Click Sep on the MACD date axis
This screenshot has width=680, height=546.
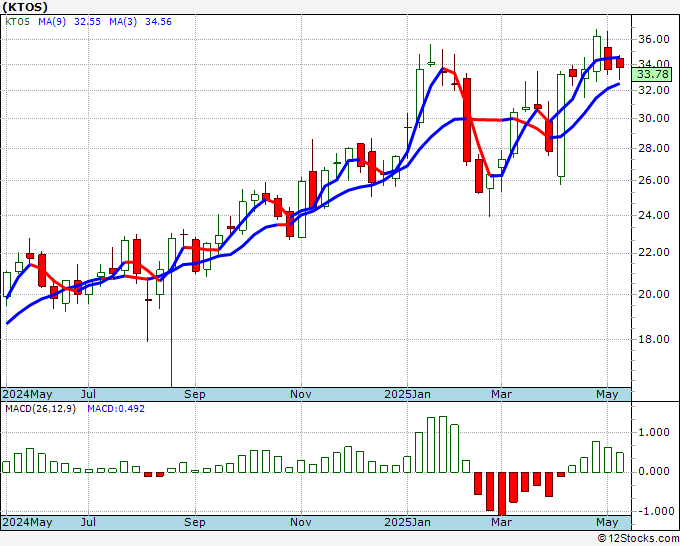(195, 522)
